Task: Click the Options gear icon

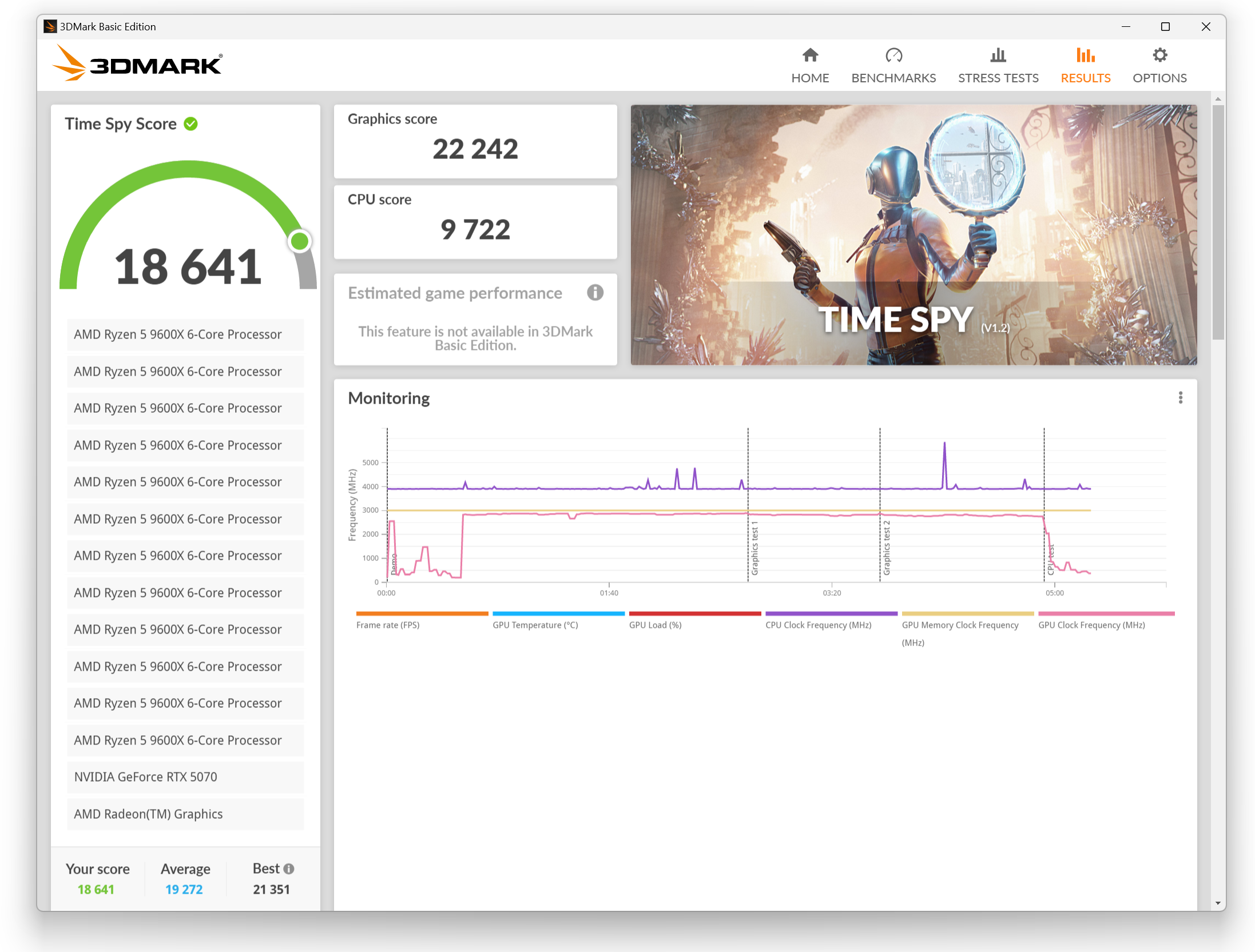Action: pos(1159,55)
